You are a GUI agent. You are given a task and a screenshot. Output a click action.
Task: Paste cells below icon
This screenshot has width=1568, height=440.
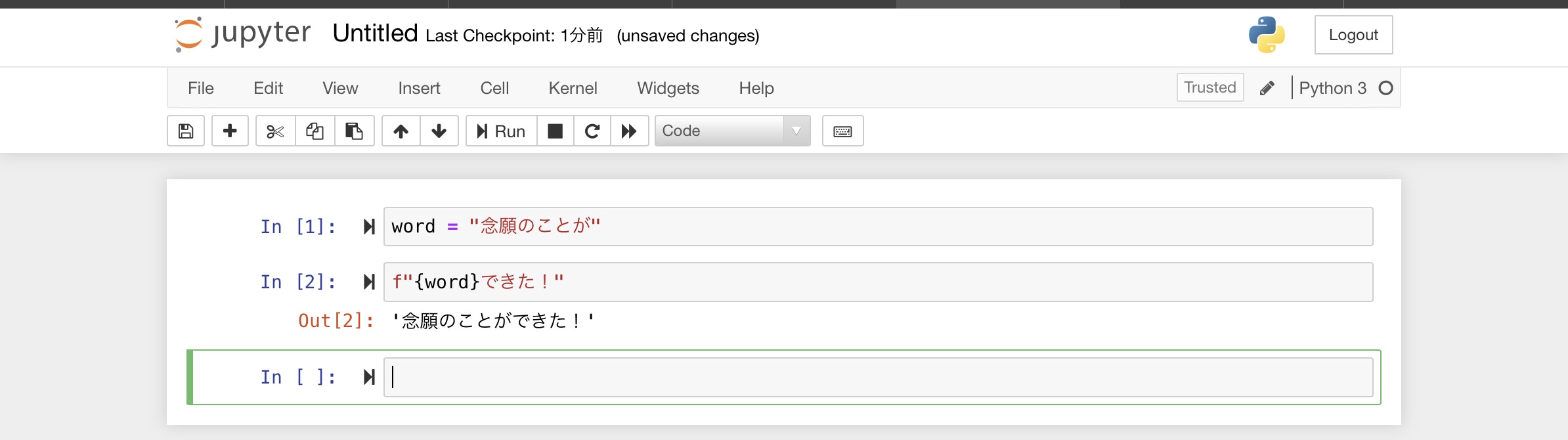pos(355,131)
